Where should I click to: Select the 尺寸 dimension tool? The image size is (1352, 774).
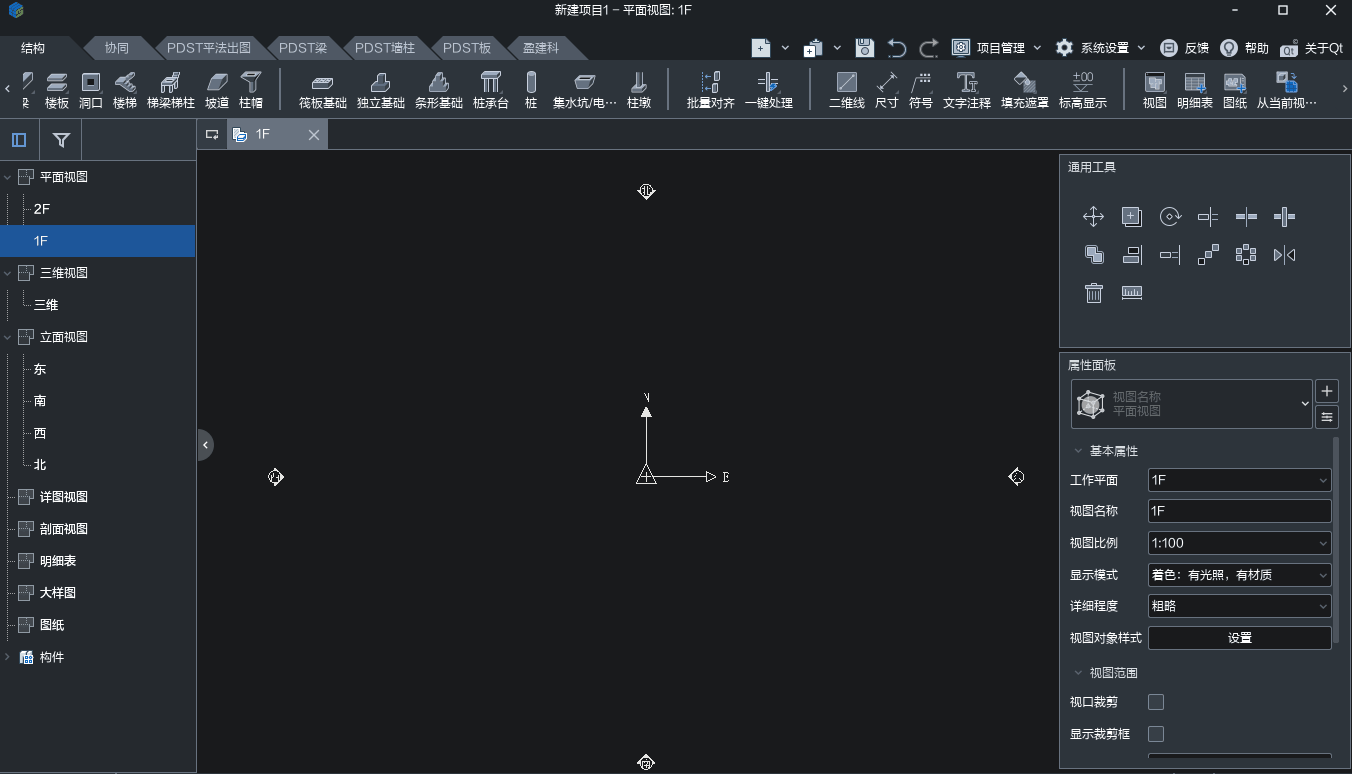click(x=886, y=89)
